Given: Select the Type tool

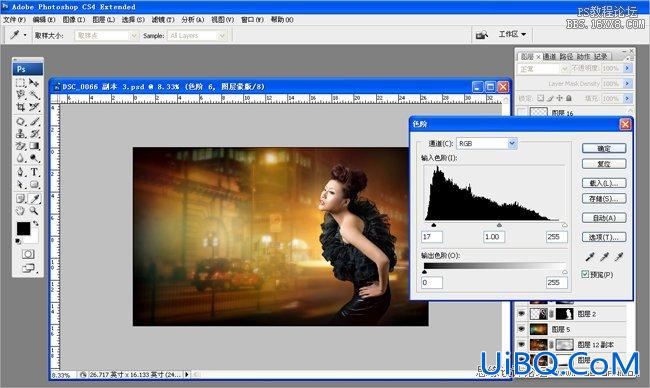Looking at the screenshot, I should pos(34,172).
